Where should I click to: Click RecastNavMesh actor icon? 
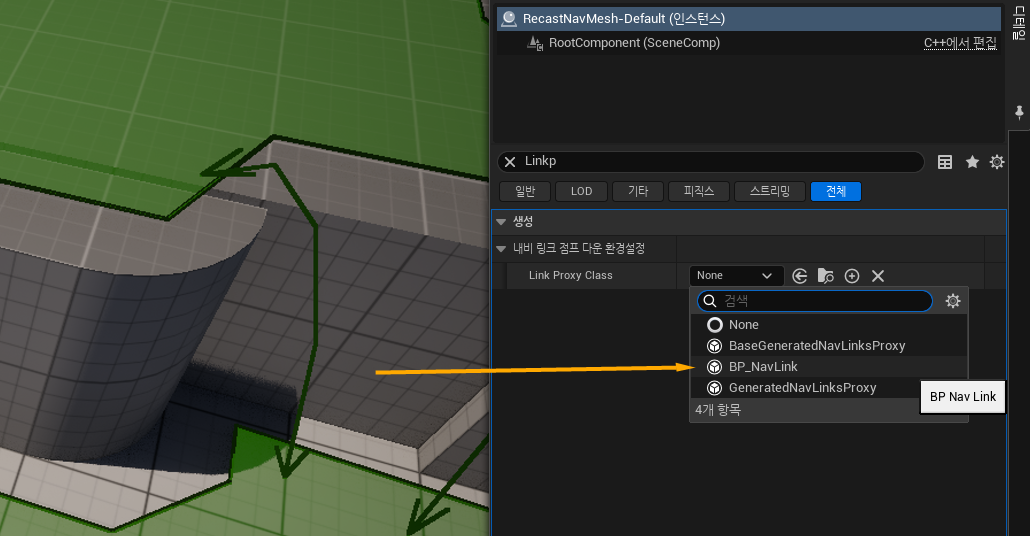508,19
